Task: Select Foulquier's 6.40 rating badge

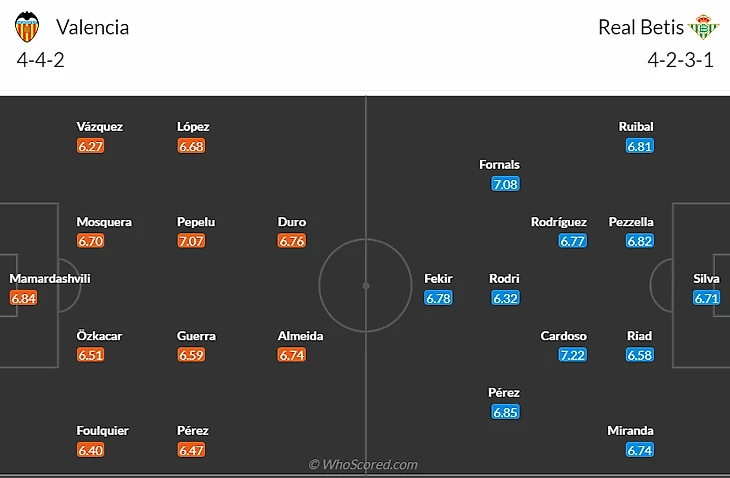Action: coord(91,450)
